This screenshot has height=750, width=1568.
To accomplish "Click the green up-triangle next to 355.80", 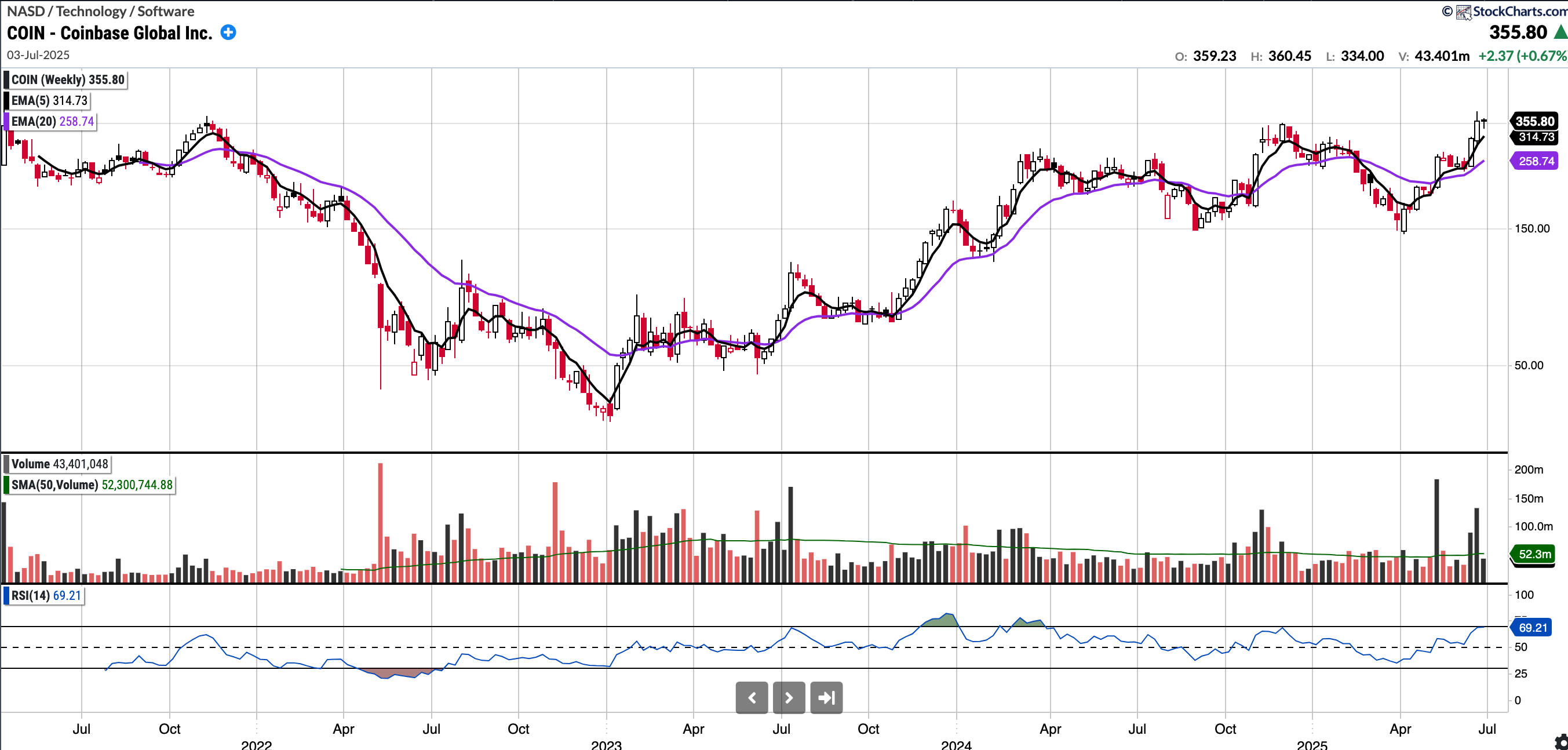I will (x=1560, y=32).
